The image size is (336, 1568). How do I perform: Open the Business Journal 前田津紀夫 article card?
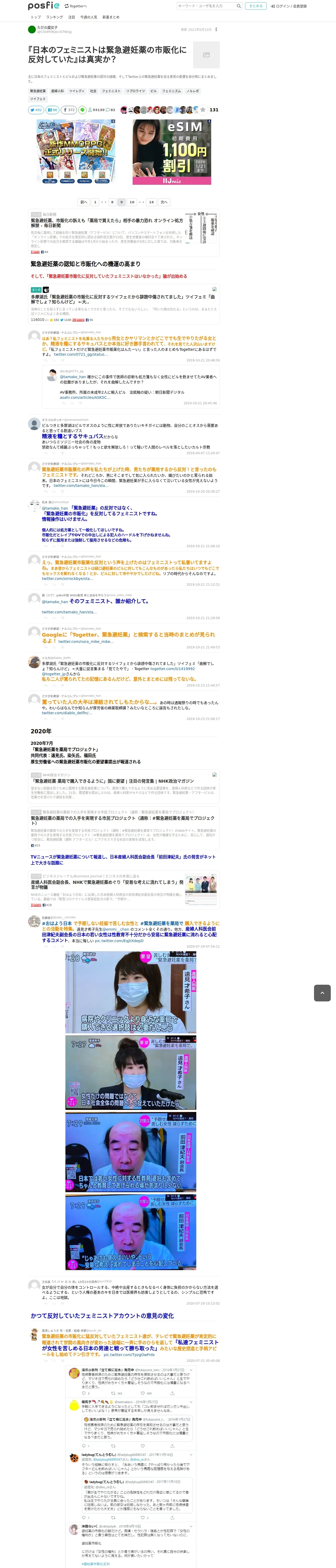[x=124, y=889]
